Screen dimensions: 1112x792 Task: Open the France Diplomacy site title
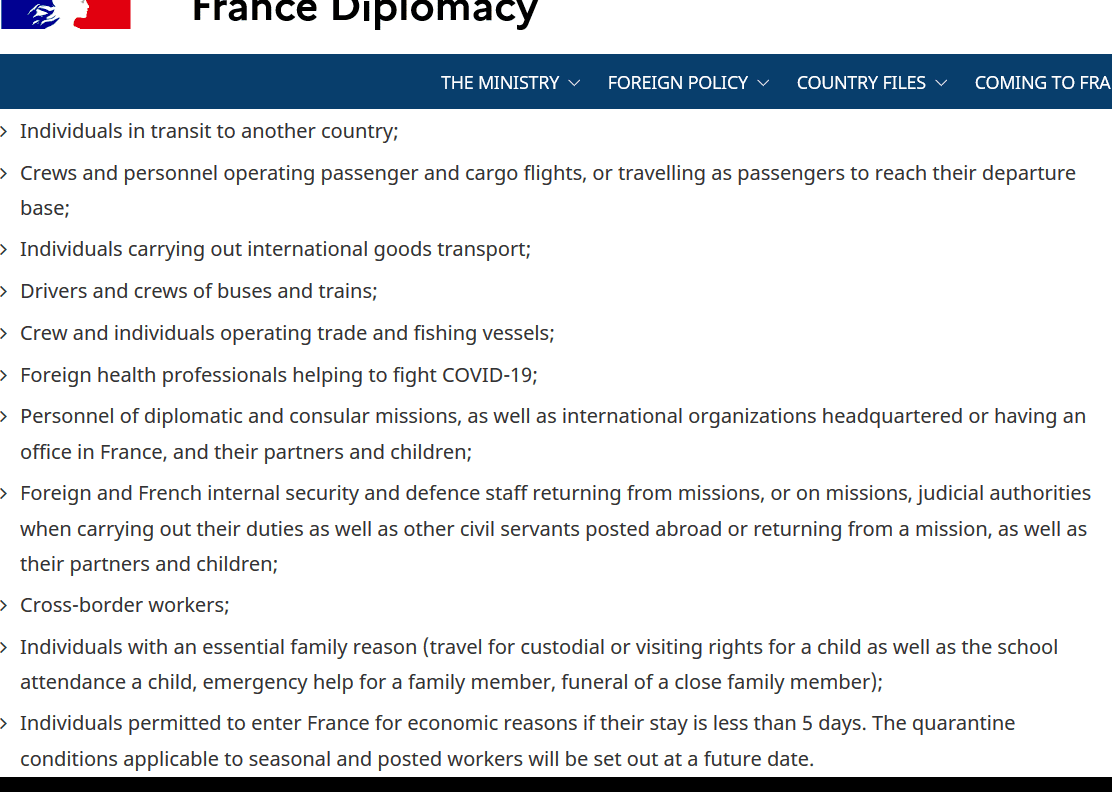point(365,13)
